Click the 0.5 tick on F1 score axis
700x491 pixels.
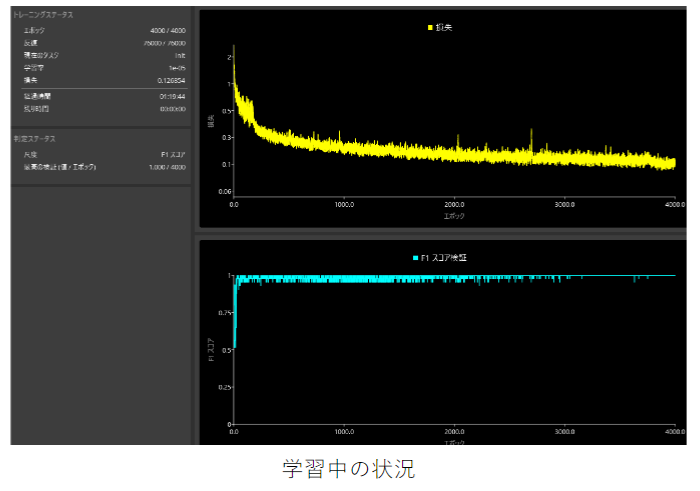pos(226,348)
